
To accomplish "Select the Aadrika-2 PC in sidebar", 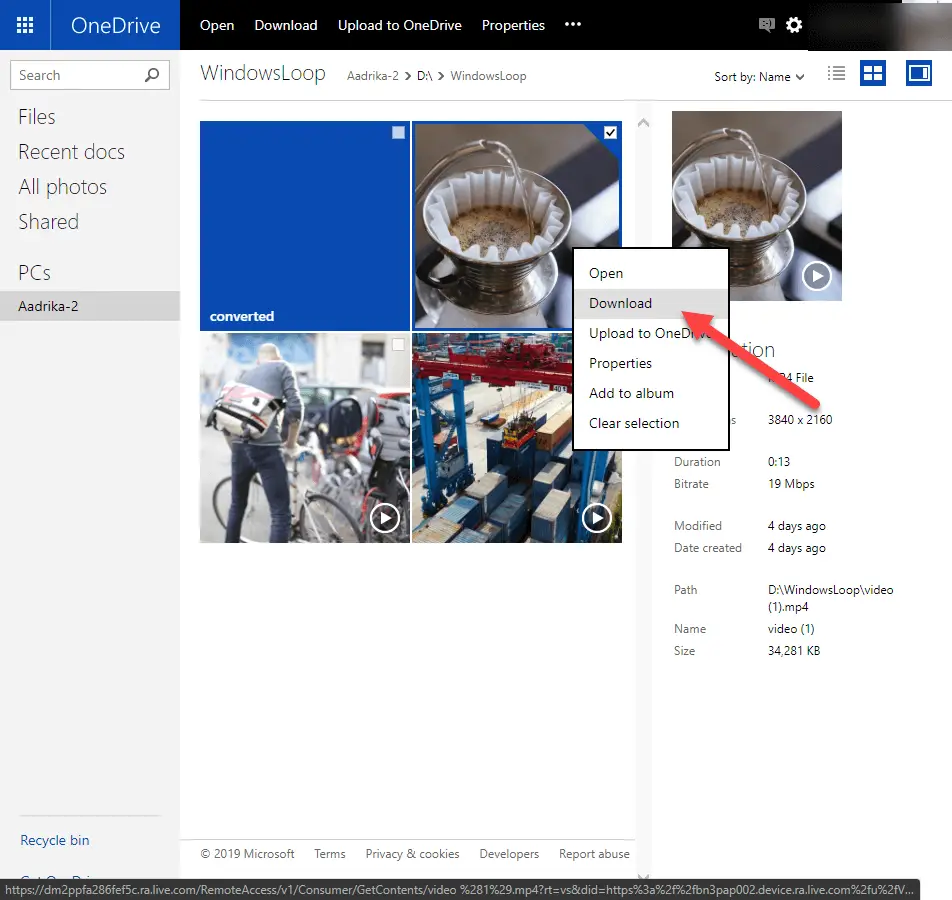I will [90, 306].
